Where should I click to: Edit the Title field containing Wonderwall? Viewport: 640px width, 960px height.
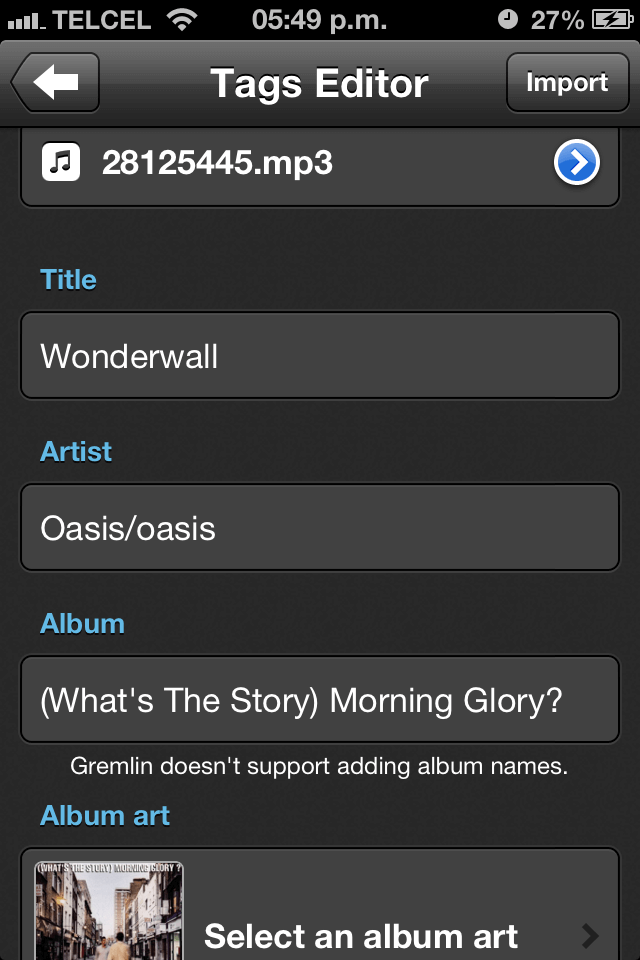click(x=320, y=356)
